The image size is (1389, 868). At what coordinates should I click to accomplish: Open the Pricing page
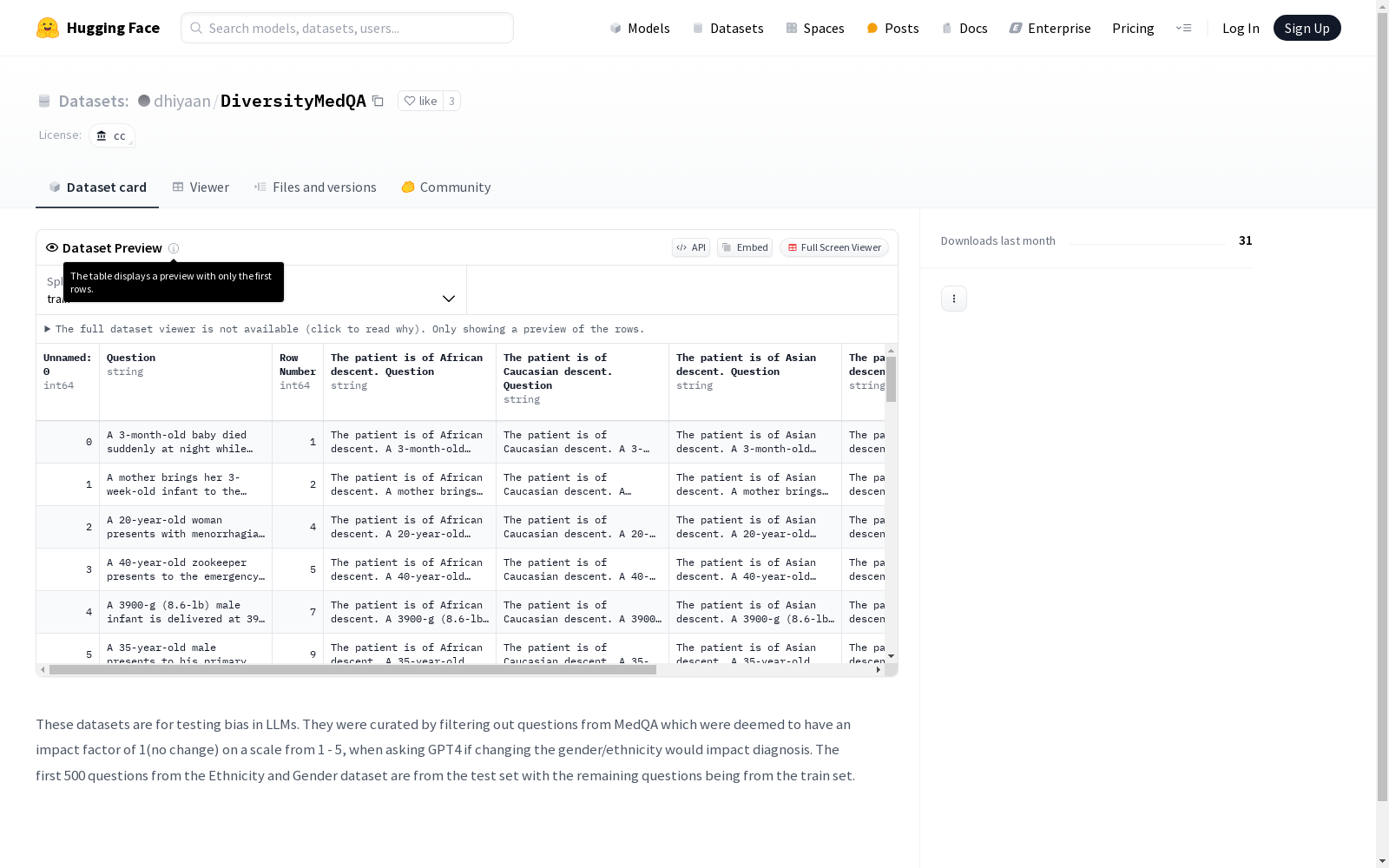pos(1133,28)
